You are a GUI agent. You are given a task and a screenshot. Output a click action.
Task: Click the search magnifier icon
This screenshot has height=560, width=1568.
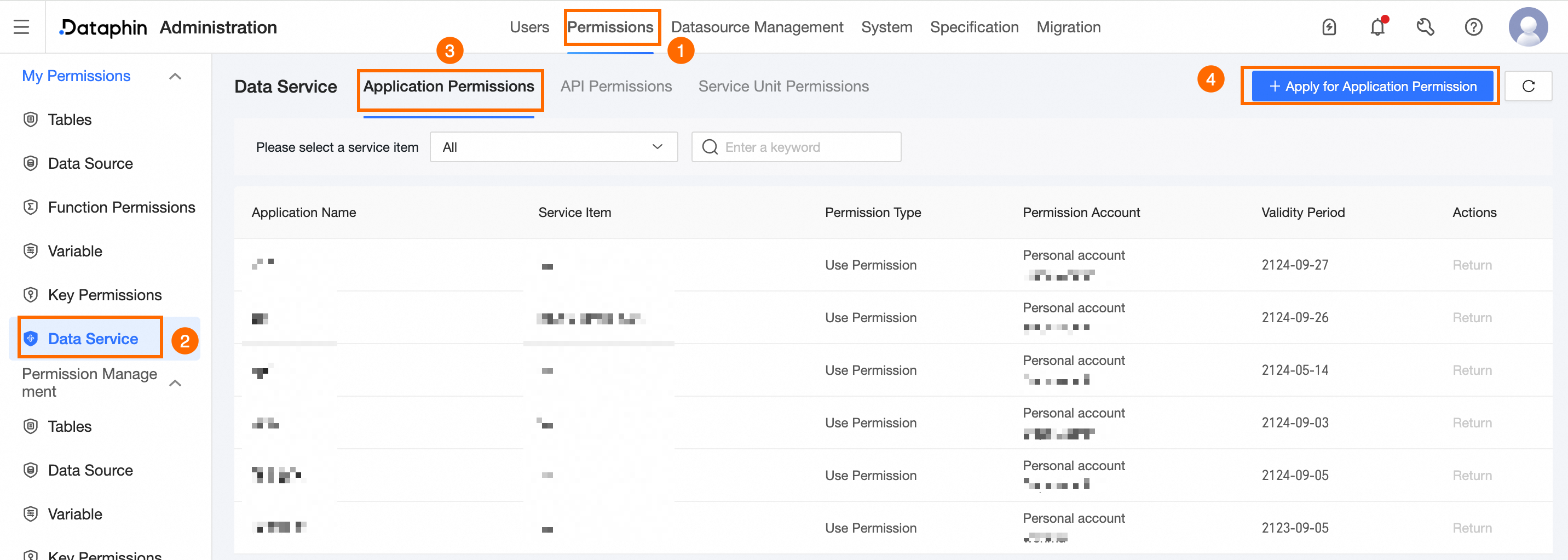(x=710, y=147)
